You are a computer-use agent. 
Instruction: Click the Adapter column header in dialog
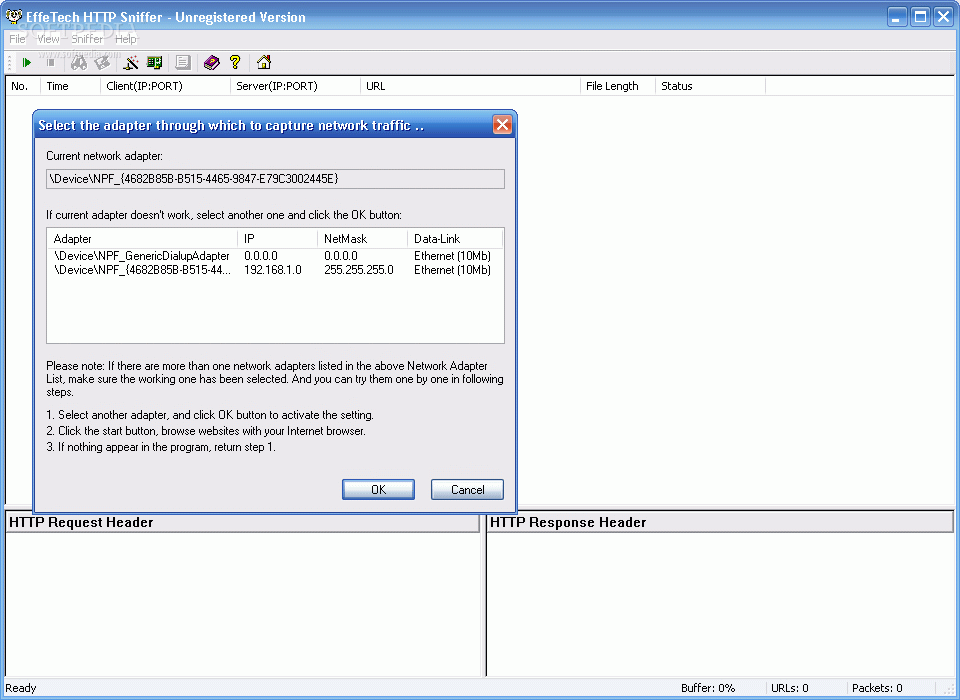[142, 239]
